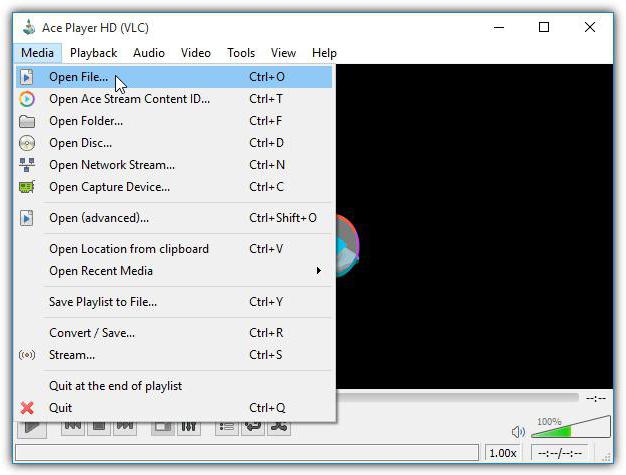
Task: Adjust the volume slider at 100%
Action: (x=571, y=427)
